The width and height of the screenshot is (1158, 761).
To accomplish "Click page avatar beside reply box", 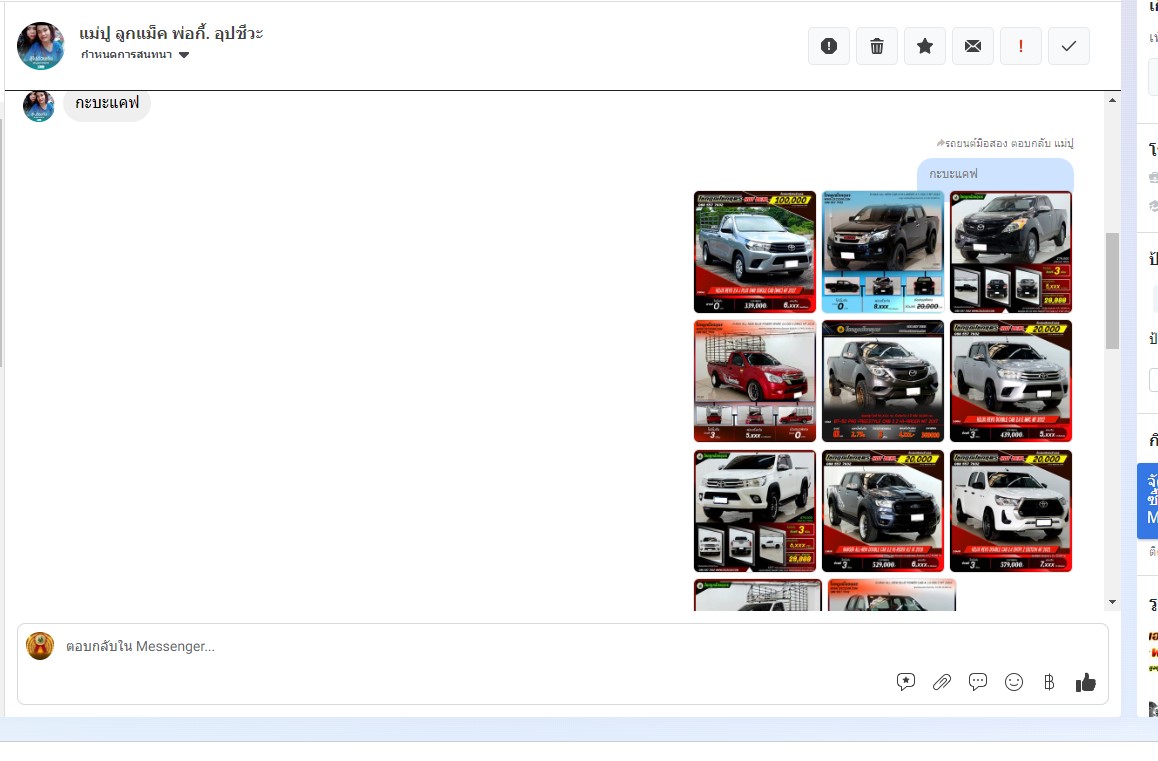I will (40, 646).
